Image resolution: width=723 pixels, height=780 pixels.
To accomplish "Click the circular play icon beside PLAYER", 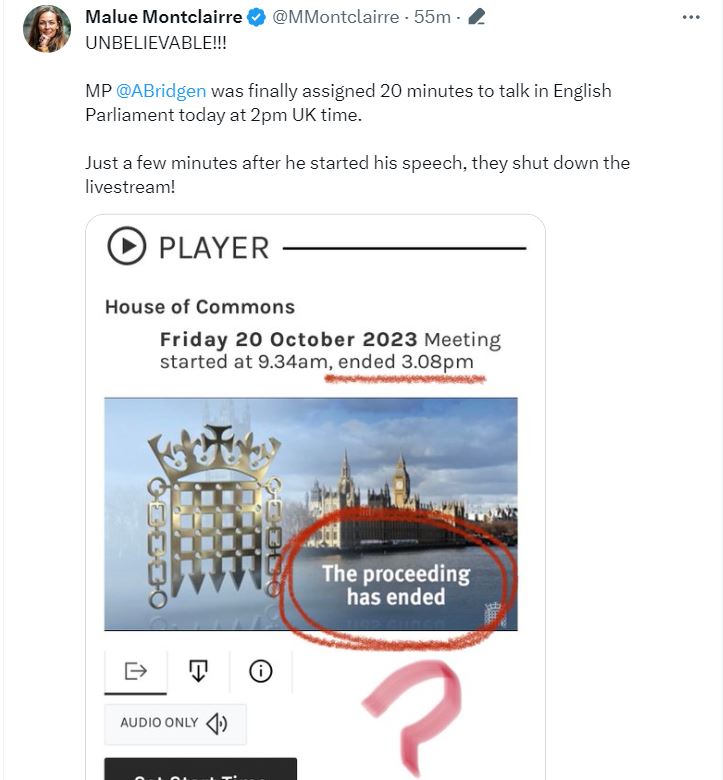I will [126, 246].
